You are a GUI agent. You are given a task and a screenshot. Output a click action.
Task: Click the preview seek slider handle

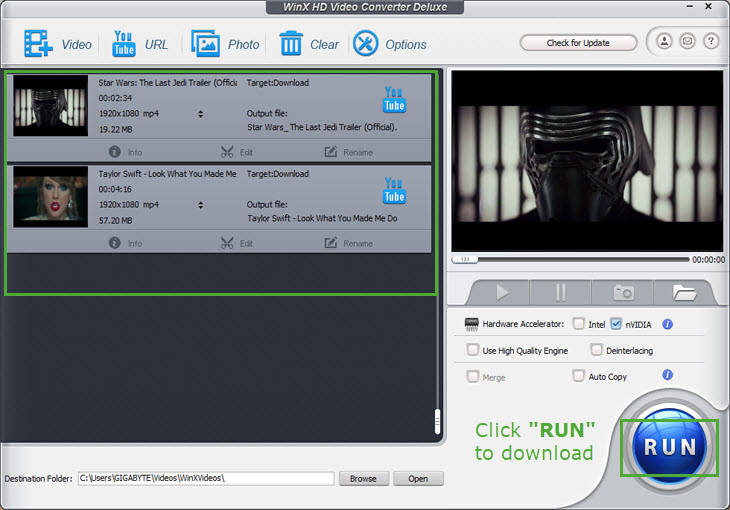coord(465,259)
